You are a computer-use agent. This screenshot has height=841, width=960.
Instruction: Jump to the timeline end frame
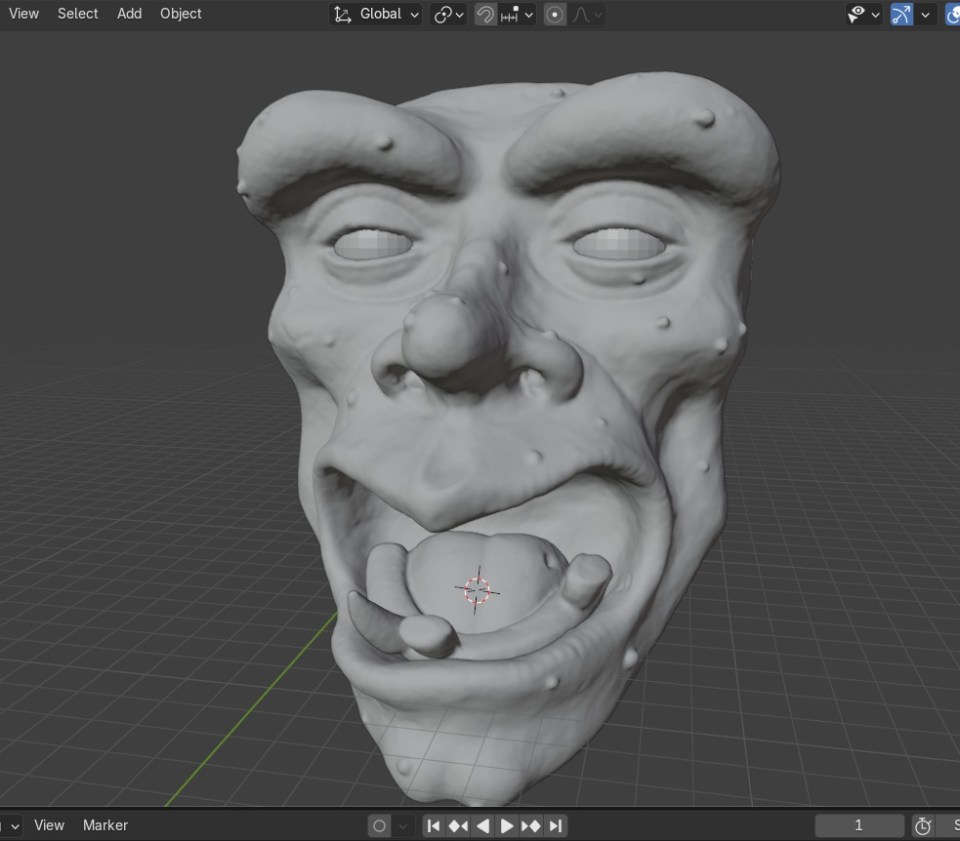pos(556,826)
